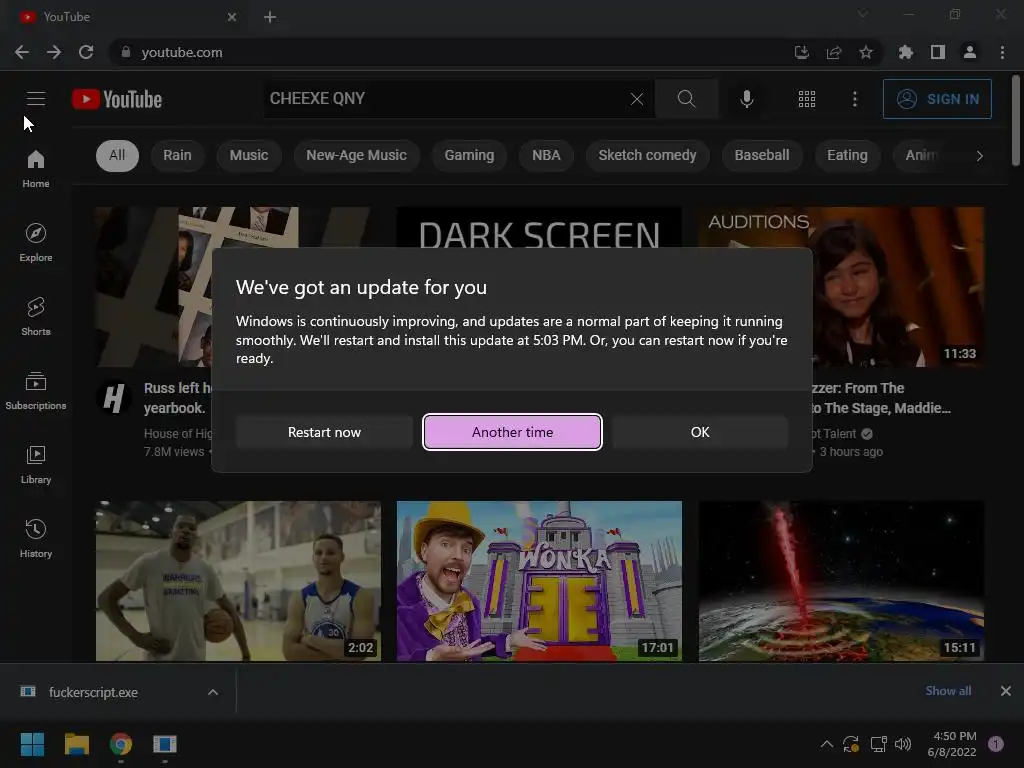This screenshot has height=768, width=1024.
Task: Show more filter chips with the right arrow
Action: pyautogui.click(x=979, y=155)
